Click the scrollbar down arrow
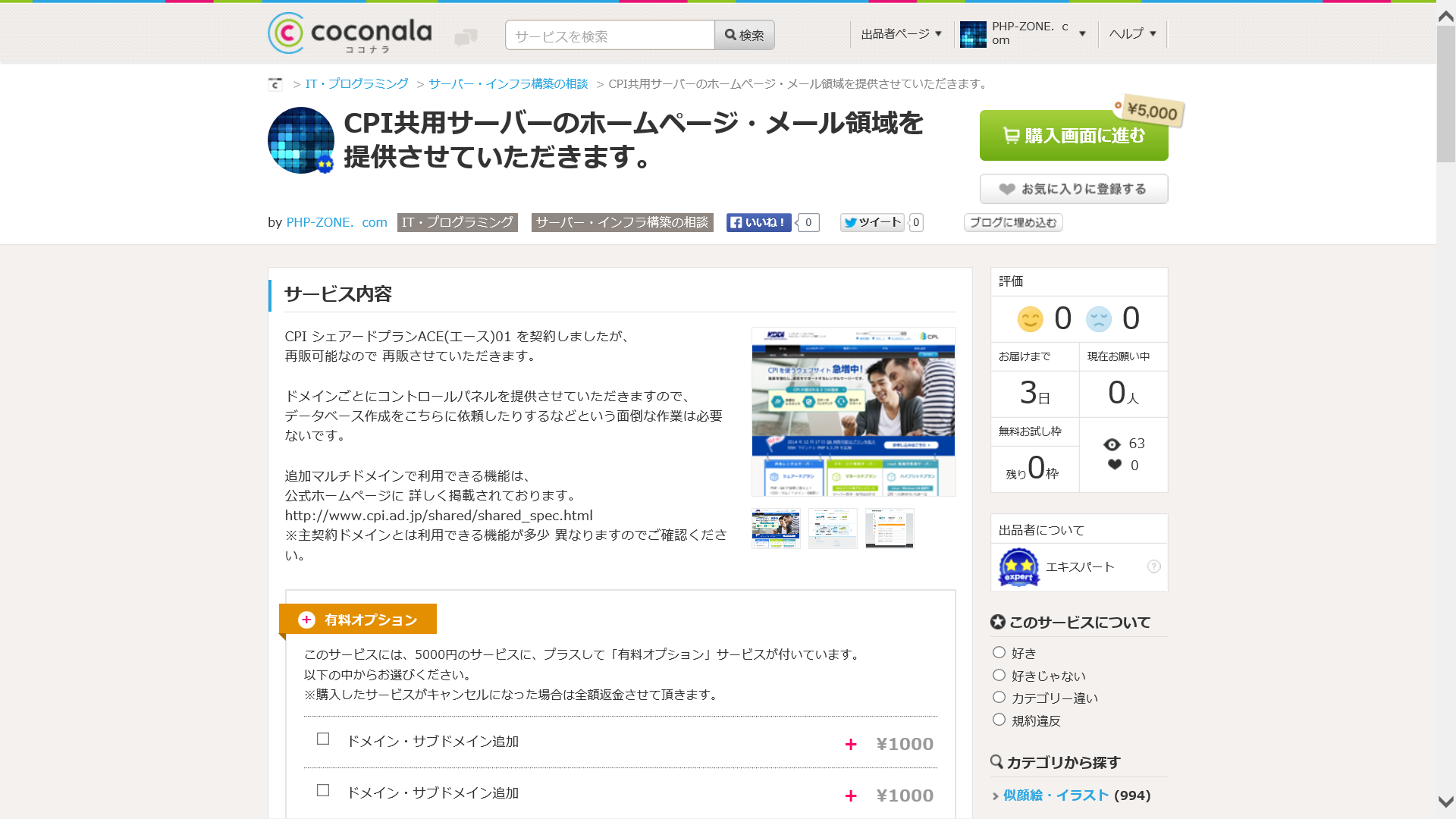The height and width of the screenshot is (819, 1456). click(1446, 802)
